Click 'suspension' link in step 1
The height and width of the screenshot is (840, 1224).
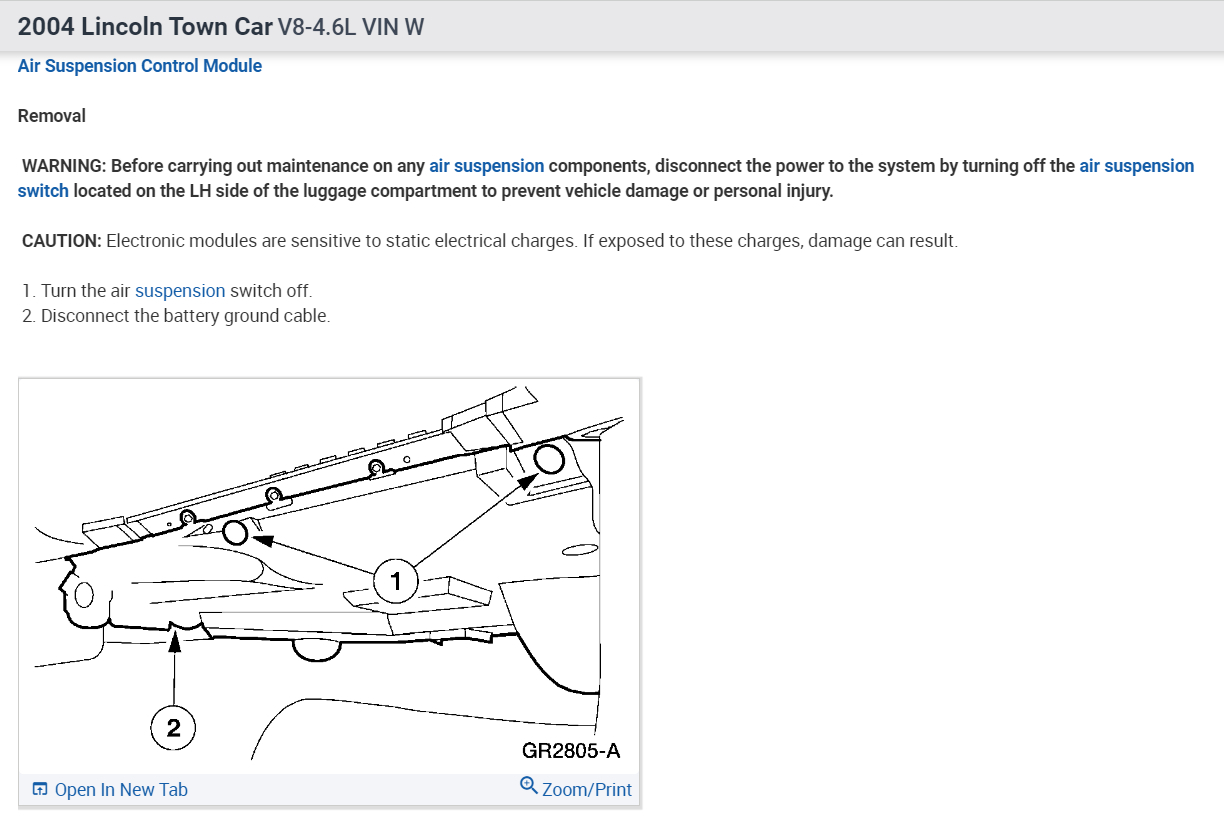click(x=180, y=291)
